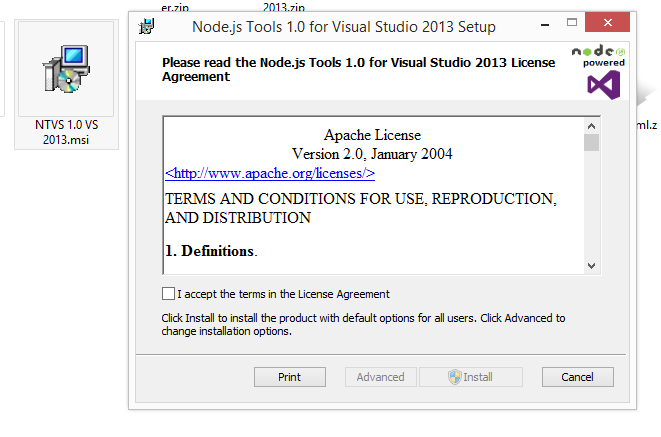661x437 pixels.
Task: Select the er.zip file on the desktop
Action: coord(176,6)
